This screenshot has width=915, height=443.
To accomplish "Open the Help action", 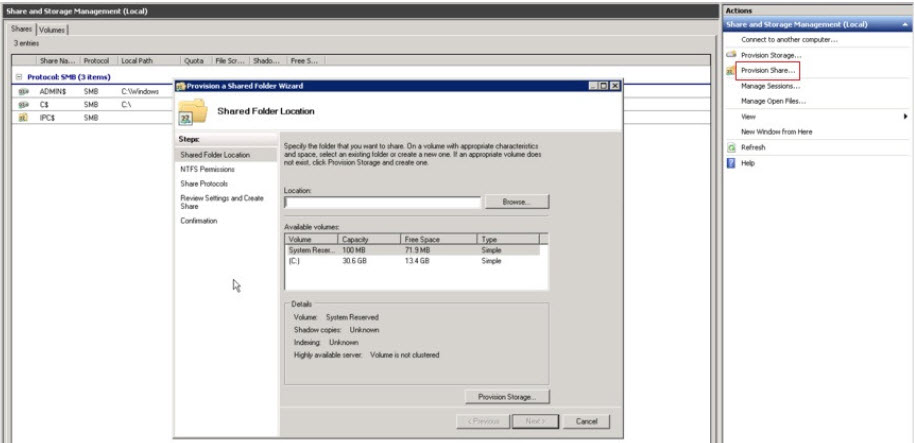I will tap(748, 163).
